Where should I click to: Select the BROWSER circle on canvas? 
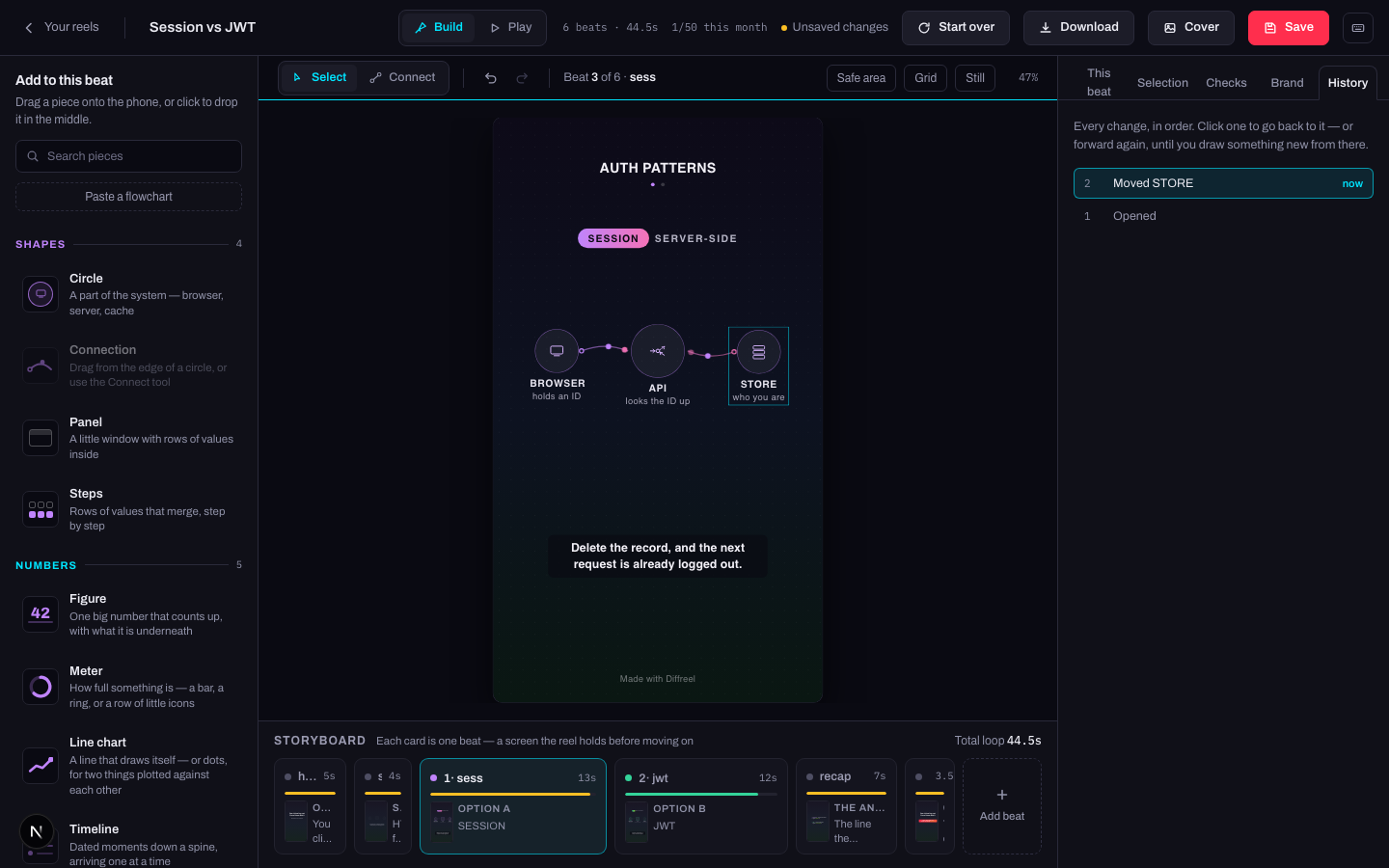(x=557, y=351)
